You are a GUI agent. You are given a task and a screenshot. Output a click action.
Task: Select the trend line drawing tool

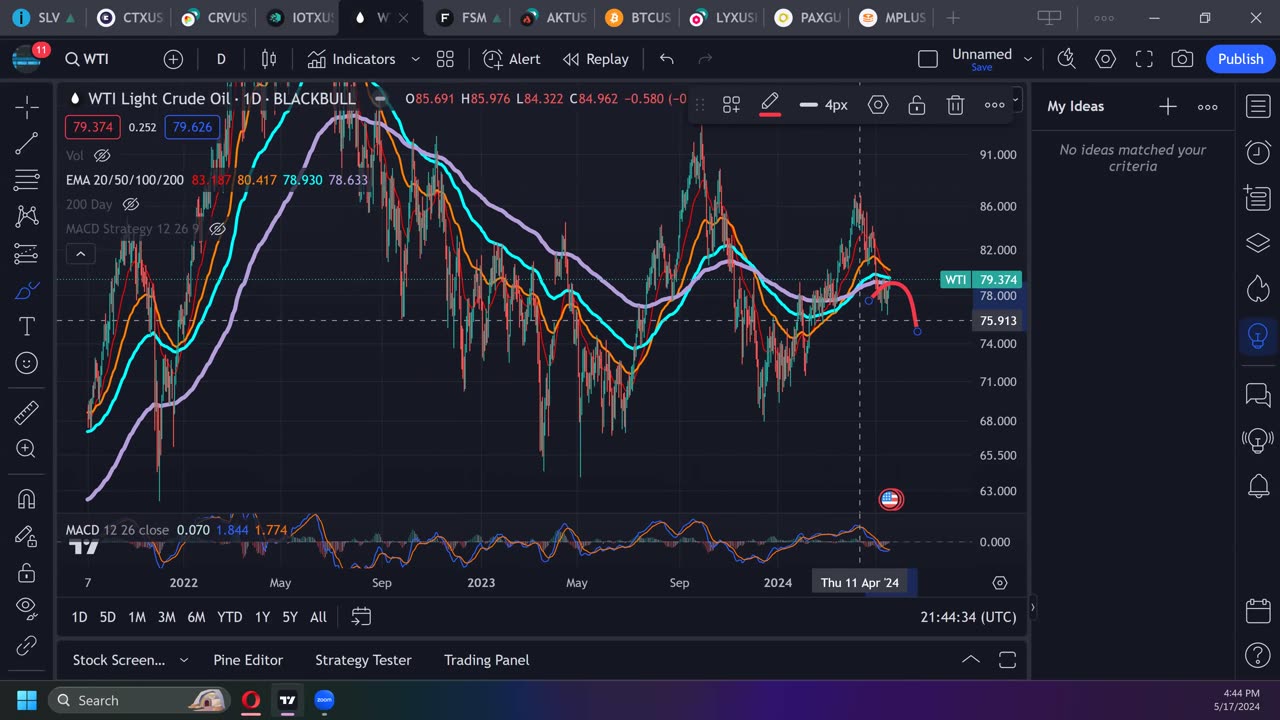tap(27, 144)
